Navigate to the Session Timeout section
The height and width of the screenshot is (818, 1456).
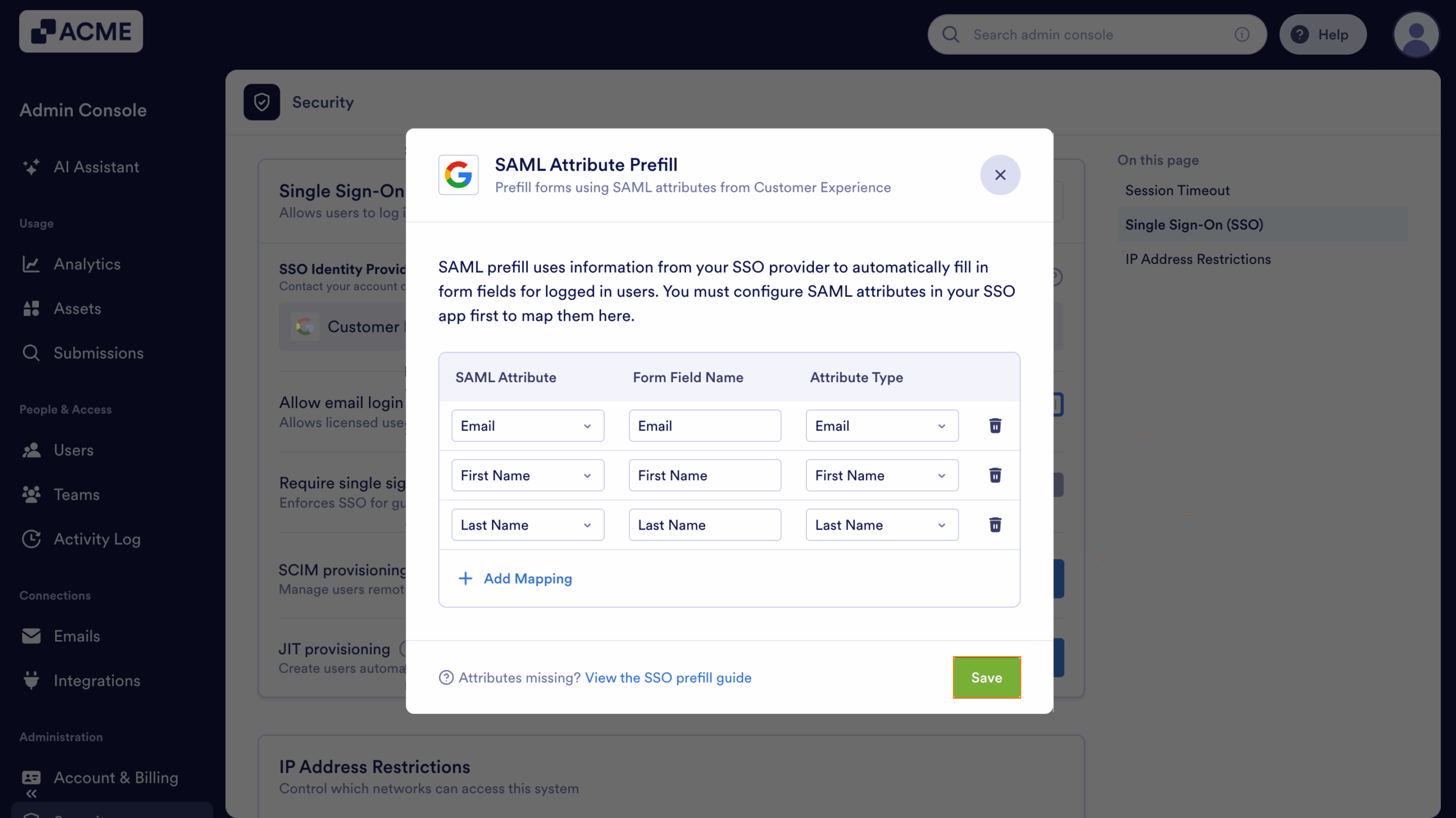coord(1177,190)
